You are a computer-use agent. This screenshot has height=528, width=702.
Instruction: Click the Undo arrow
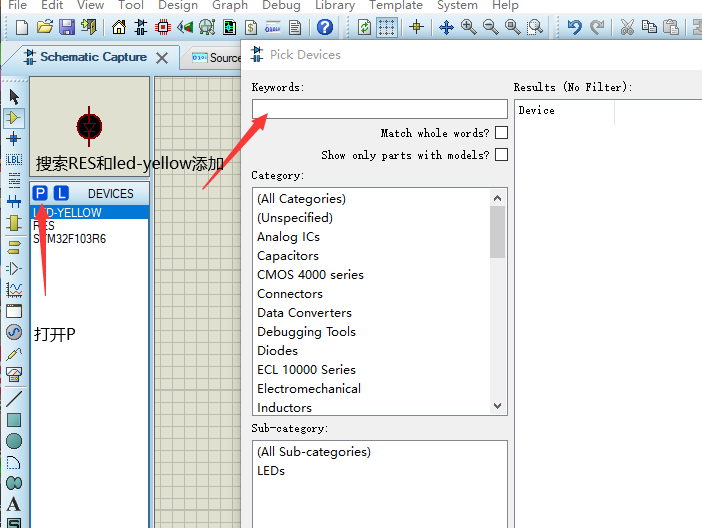(574, 27)
